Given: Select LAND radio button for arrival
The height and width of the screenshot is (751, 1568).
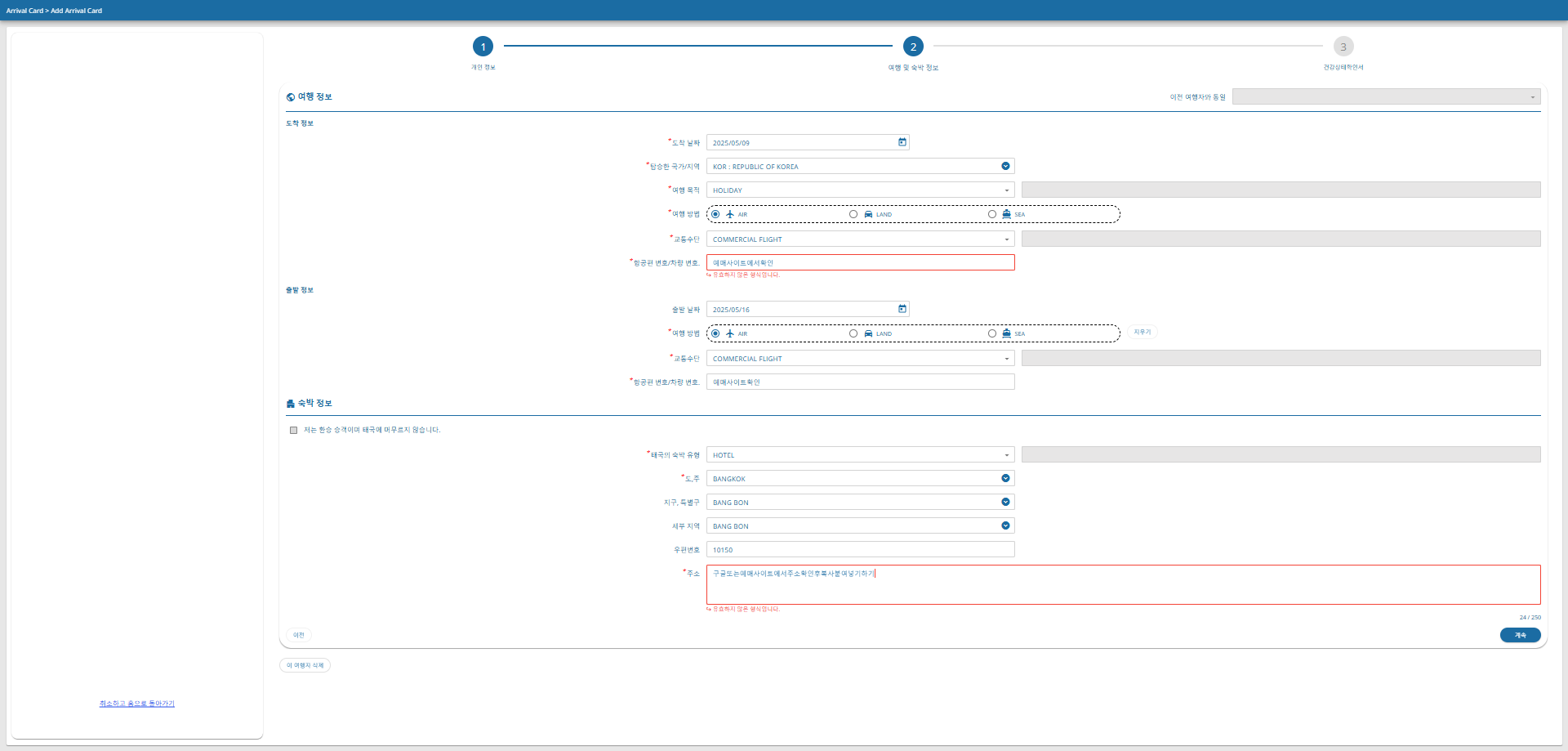Looking at the screenshot, I should point(853,214).
